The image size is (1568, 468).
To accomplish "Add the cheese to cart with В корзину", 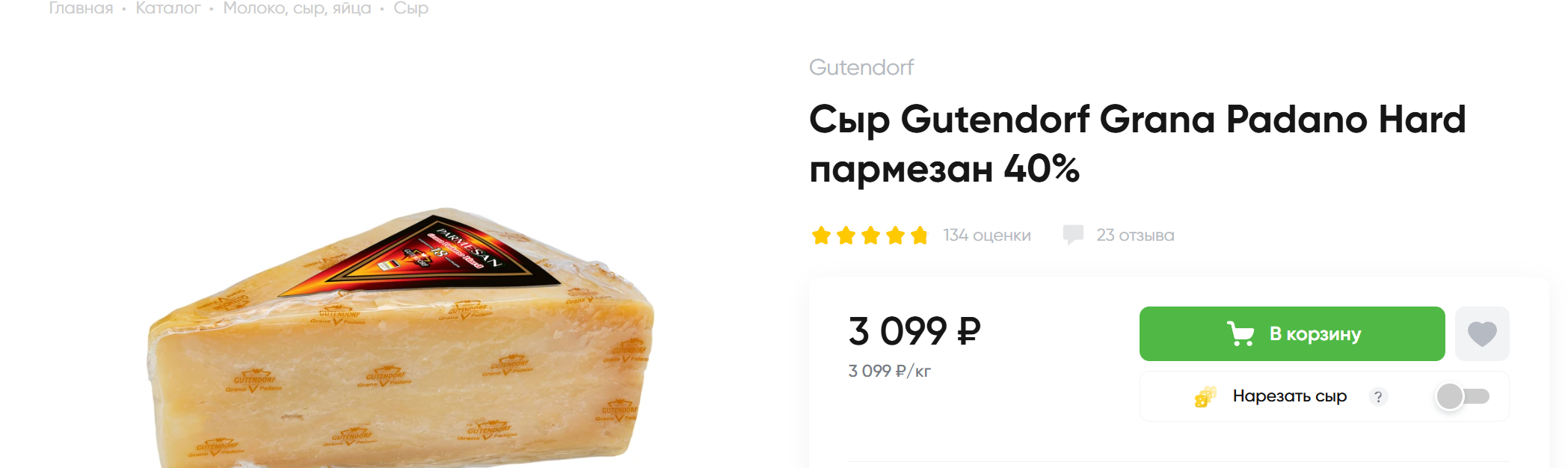I will tap(1291, 333).
